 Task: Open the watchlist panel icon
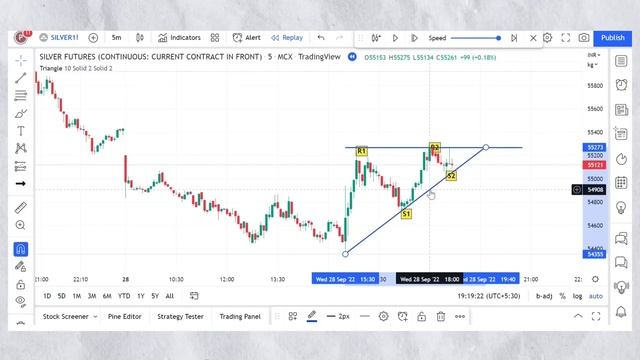tap(621, 61)
